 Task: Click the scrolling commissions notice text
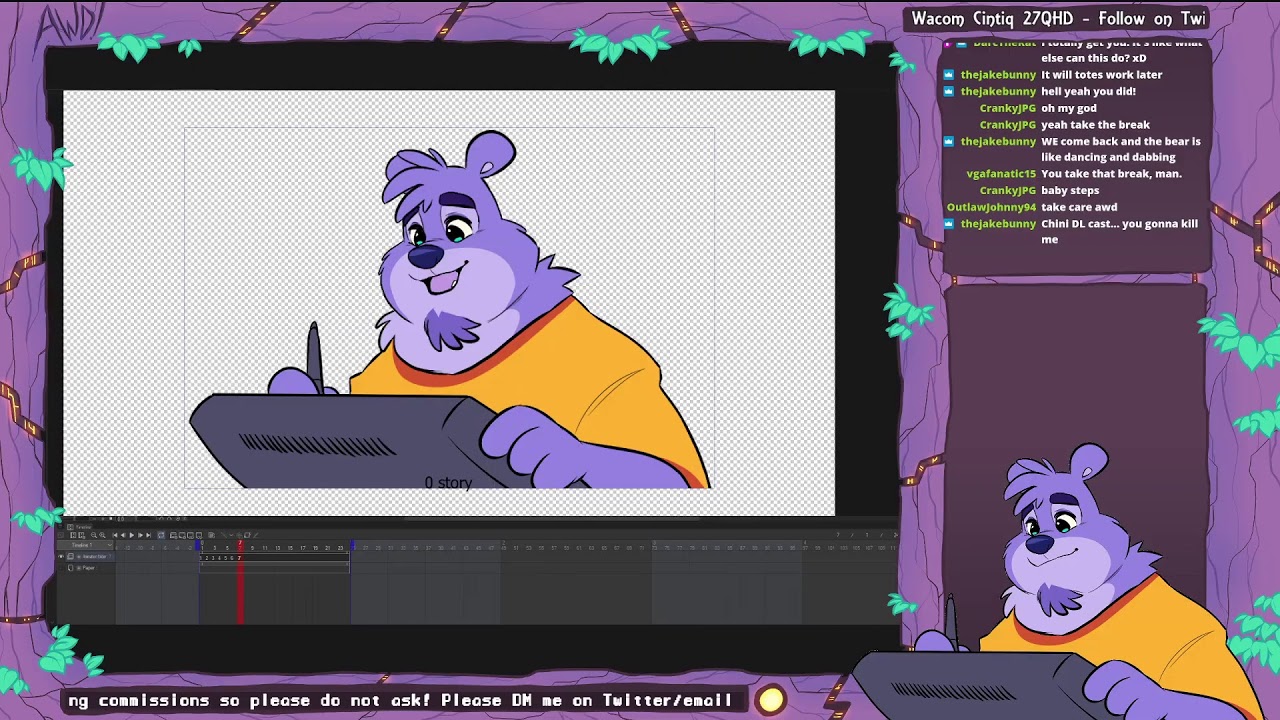tap(400, 700)
